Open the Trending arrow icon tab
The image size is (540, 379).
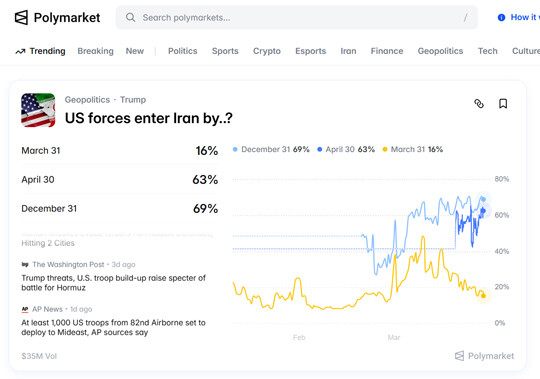pos(20,51)
